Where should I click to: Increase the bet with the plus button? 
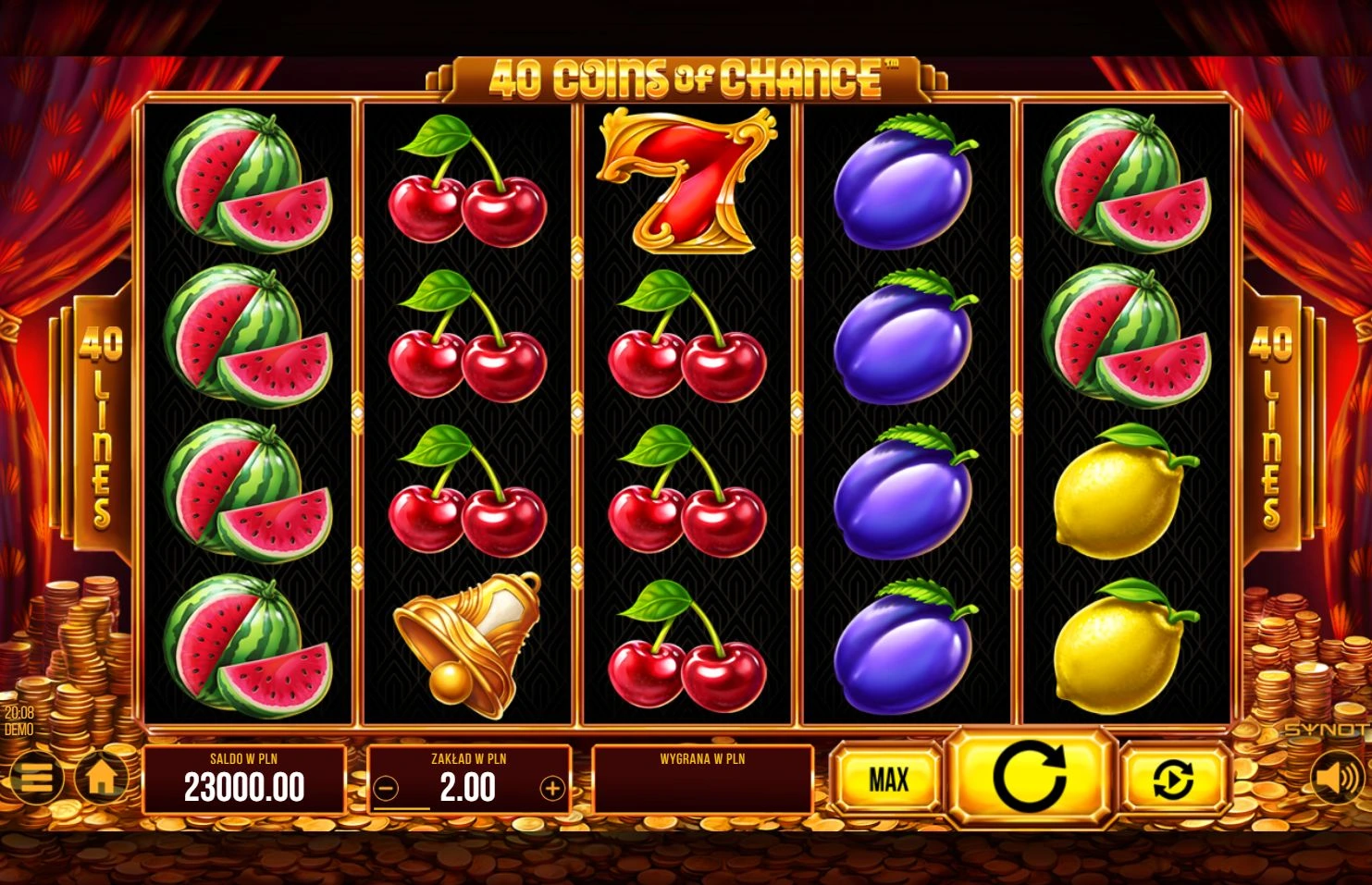(x=552, y=789)
